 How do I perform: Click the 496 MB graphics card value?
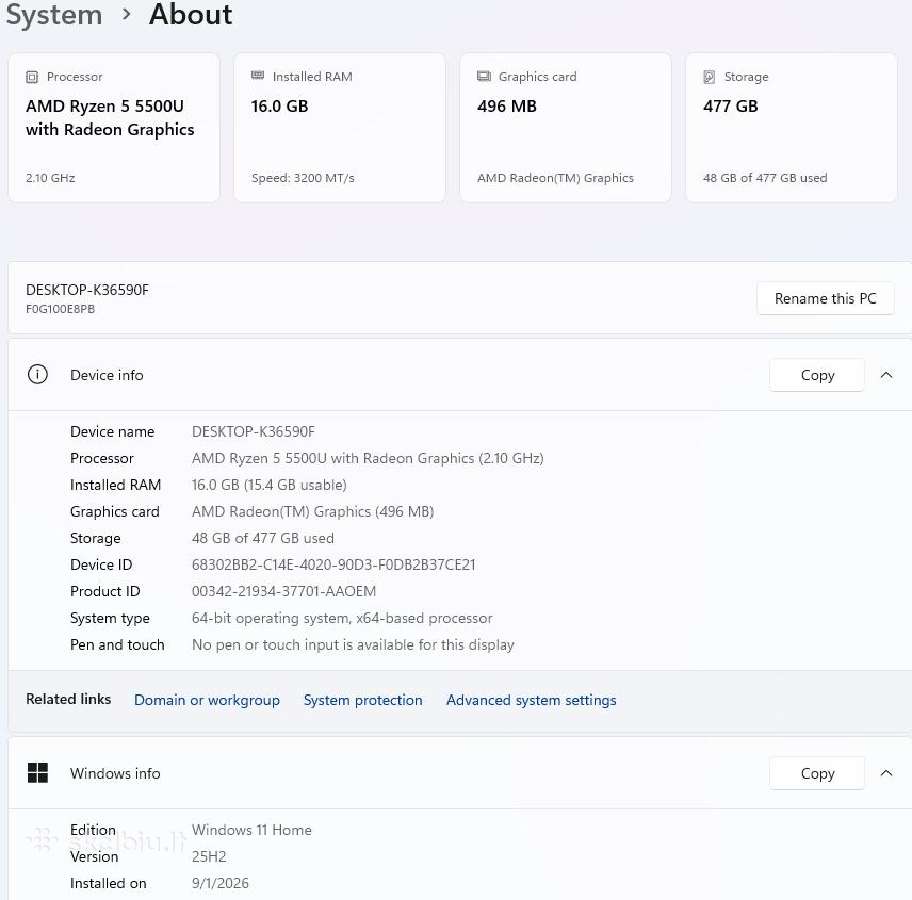[x=507, y=106]
